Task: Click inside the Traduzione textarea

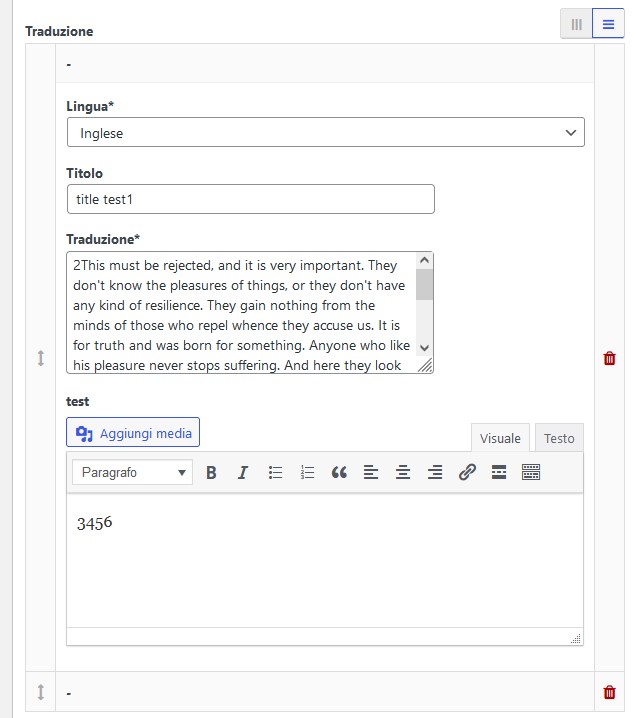Action: click(241, 312)
